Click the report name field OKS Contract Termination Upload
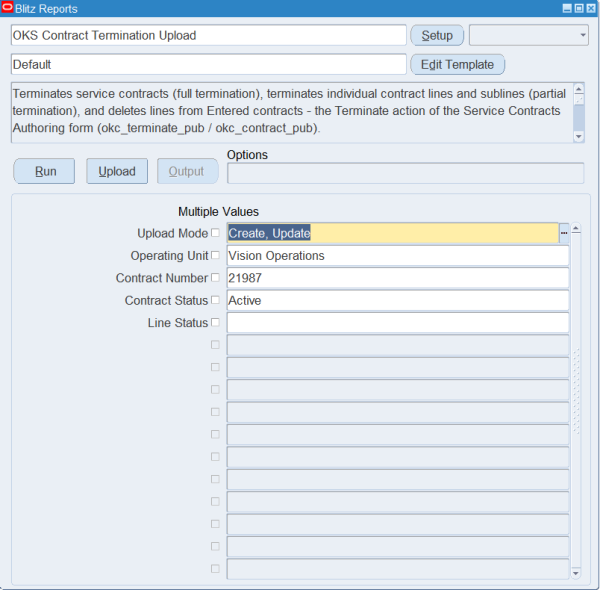 pyautogui.click(x=209, y=35)
